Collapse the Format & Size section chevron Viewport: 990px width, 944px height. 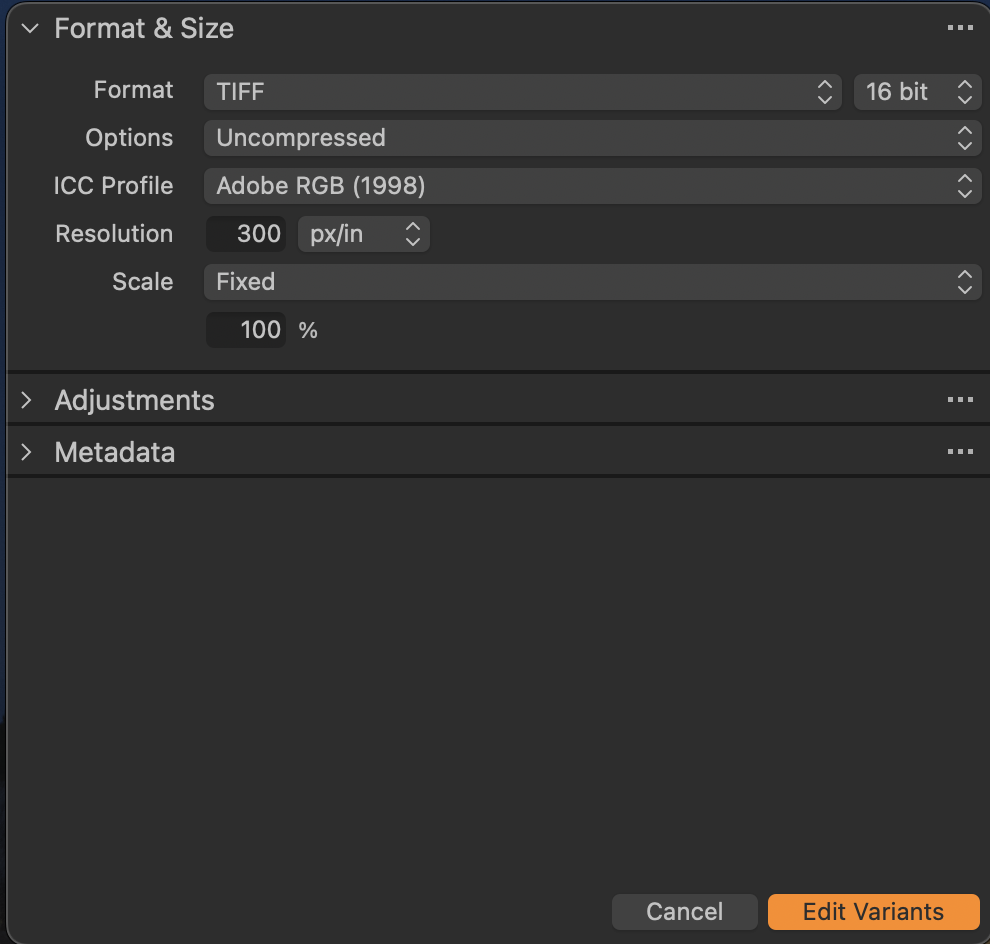29,28
